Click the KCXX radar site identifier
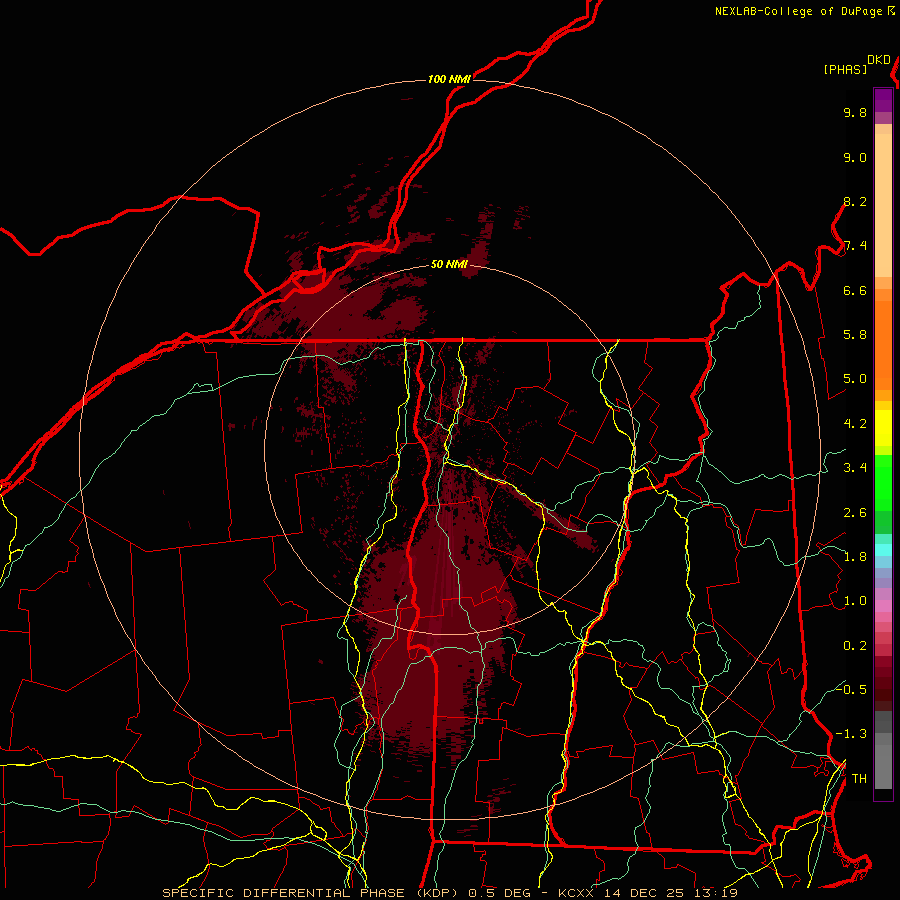This screenshot has height=900, width=900. pyautogui.click(x=577, y=893)
